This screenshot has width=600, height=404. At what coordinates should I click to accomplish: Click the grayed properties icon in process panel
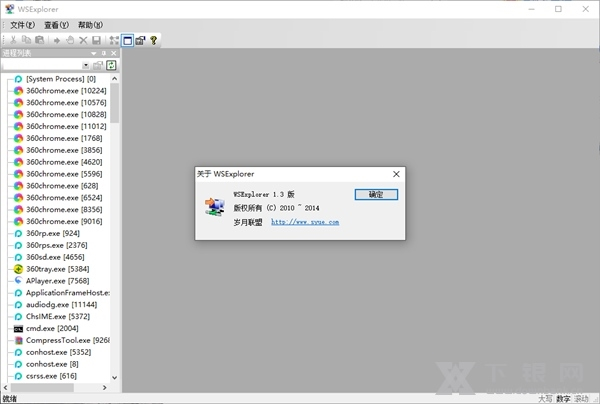[x=98, y=65]
